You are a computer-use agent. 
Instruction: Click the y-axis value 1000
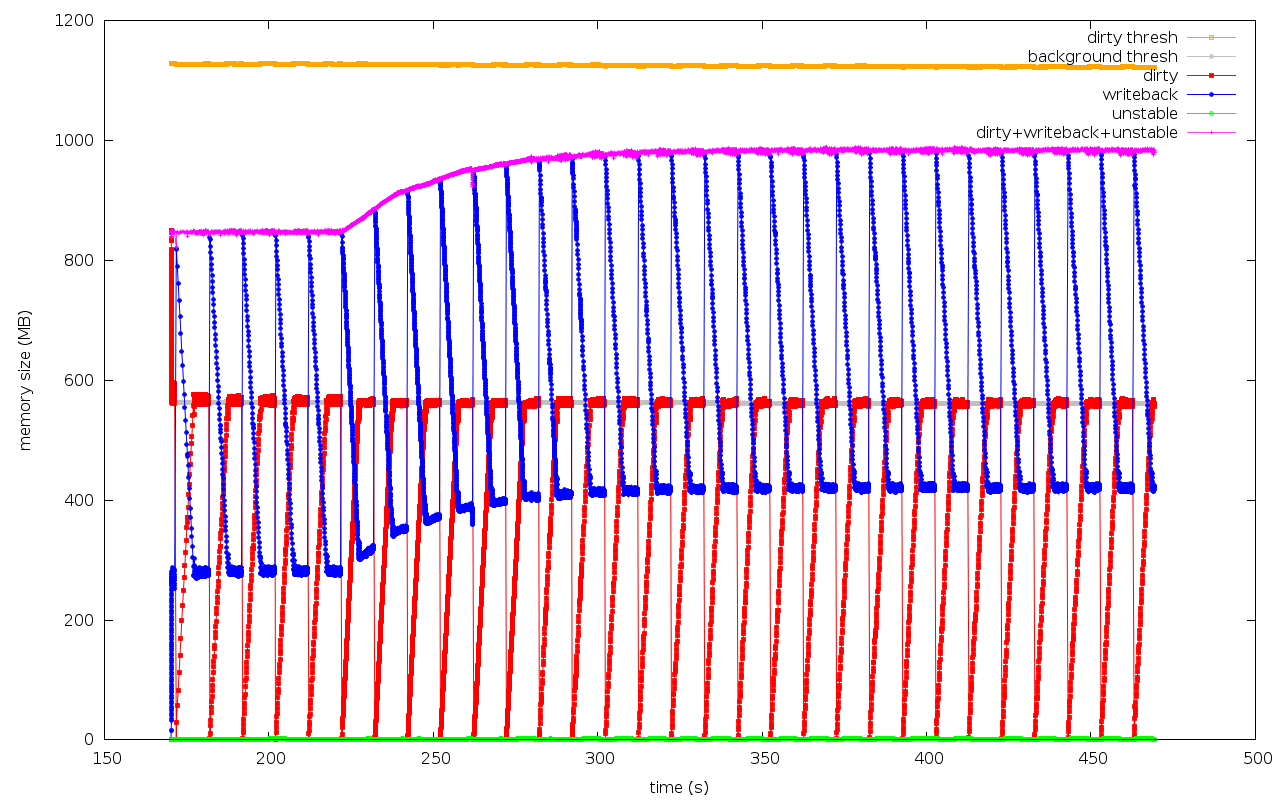[76, 140]
